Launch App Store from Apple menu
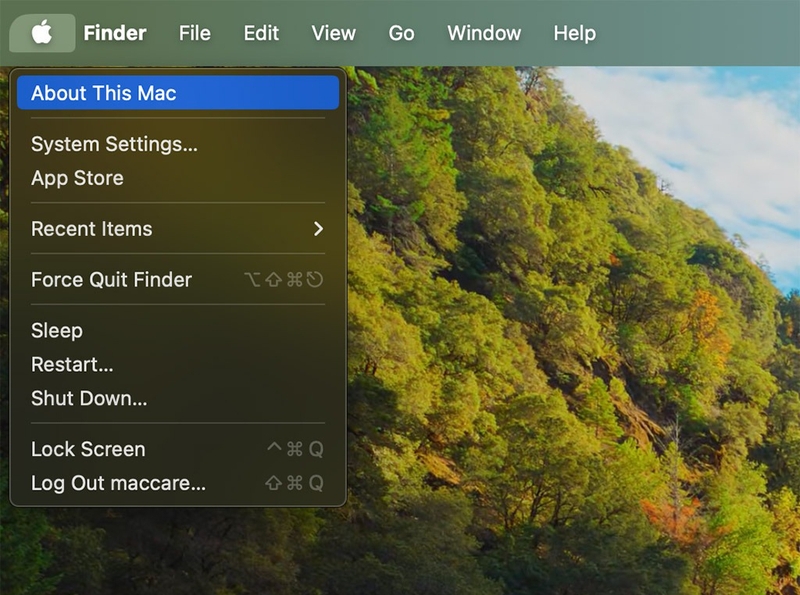This screenshot has width=800, height=595. (x=178, y=178)
